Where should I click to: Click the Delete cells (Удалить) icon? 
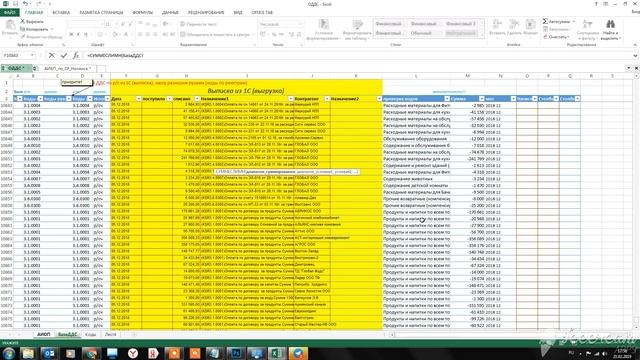tap(514, 24)
